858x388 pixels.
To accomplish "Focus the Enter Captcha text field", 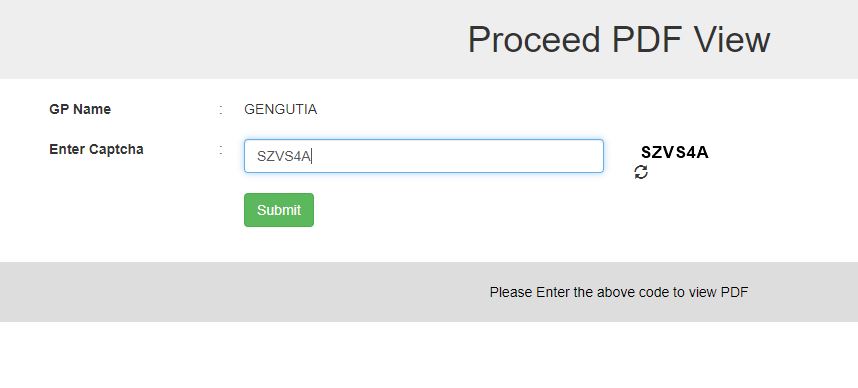I will click(424, 156).
